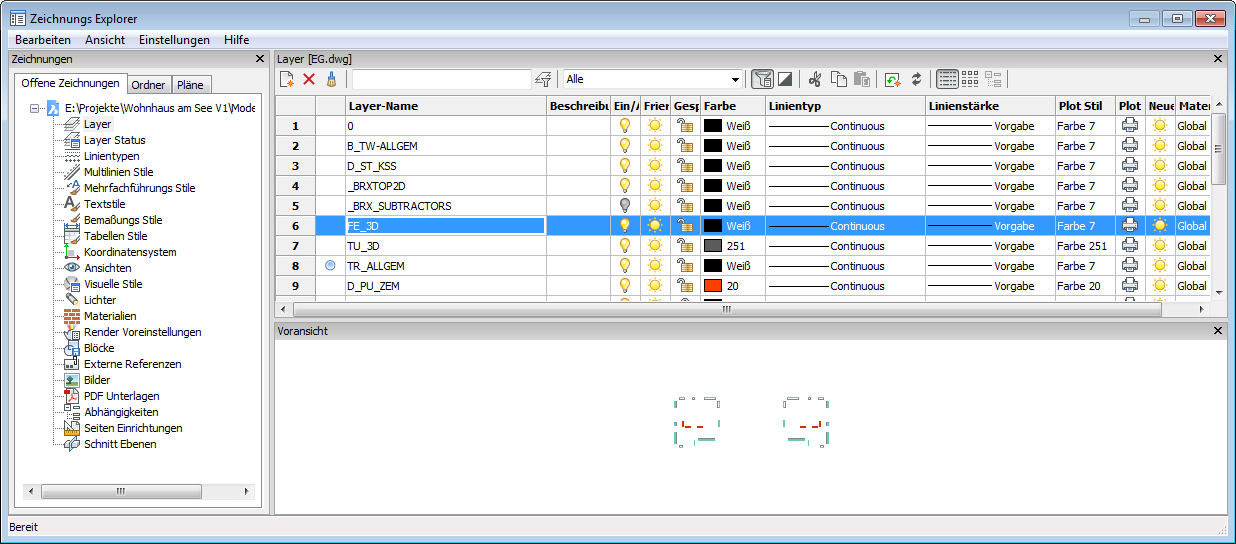Screen dimensions: 1236x544
Task: Click the layer search input field
Action: [x=441, y=79]
